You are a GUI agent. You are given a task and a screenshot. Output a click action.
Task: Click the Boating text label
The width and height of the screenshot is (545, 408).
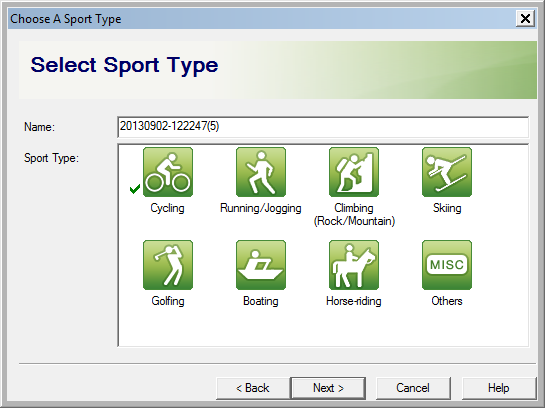261,301
